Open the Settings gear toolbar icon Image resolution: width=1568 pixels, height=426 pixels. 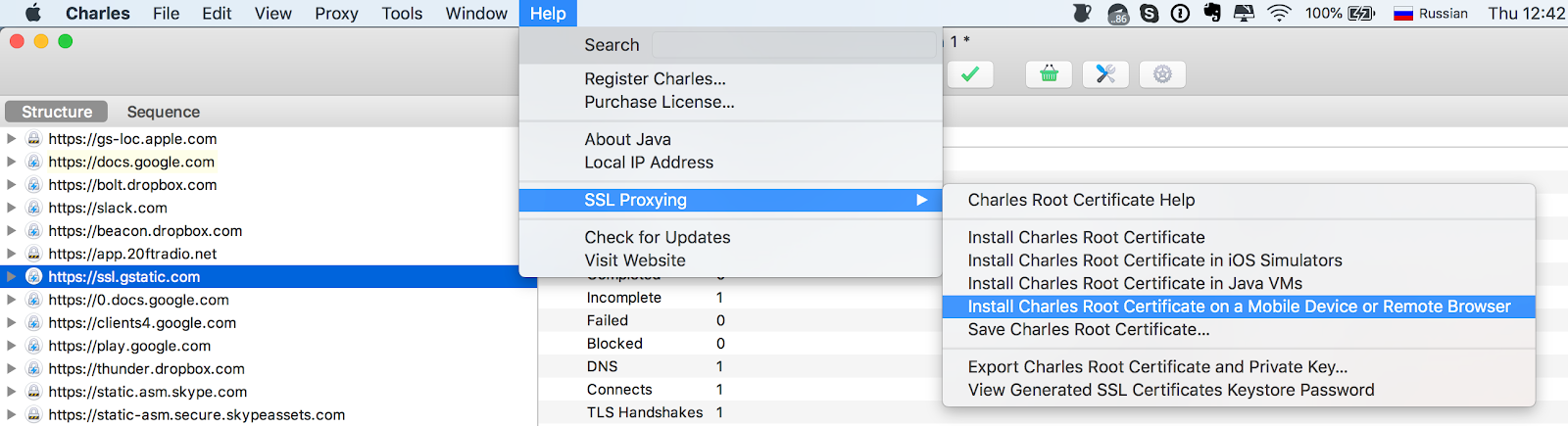tap(1162, 74)
